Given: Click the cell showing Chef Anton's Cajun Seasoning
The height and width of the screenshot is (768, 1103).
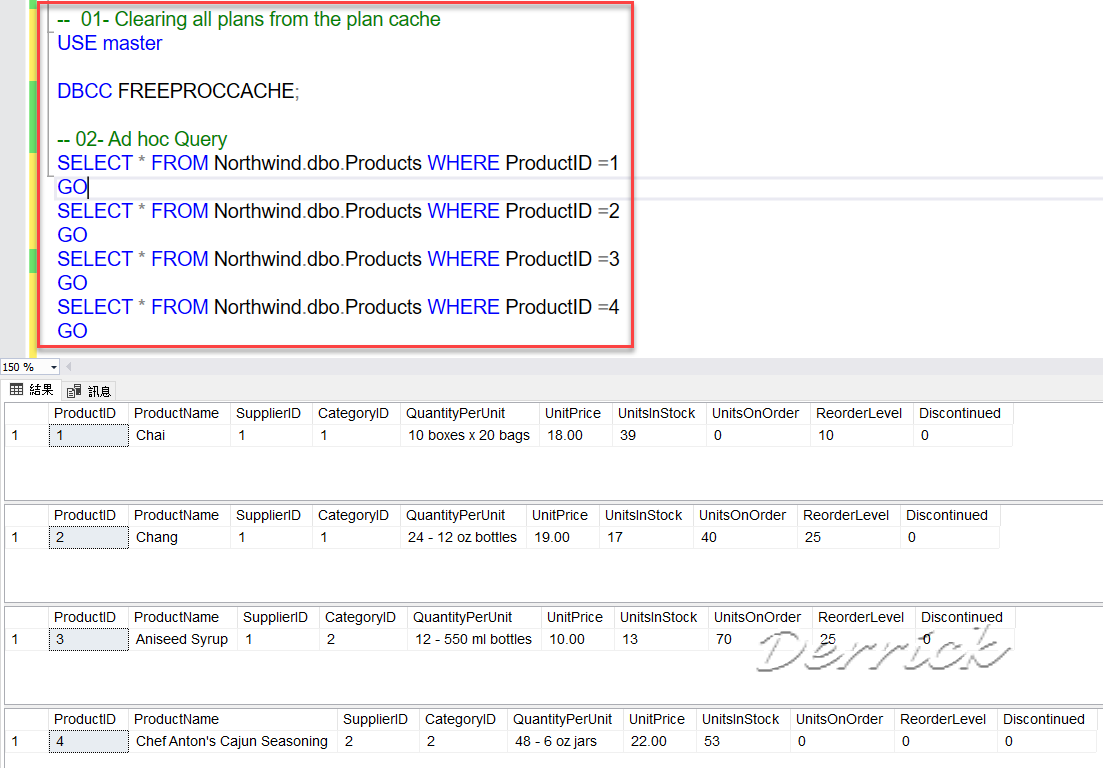Looking at the screenshot, I should (232, 740).
